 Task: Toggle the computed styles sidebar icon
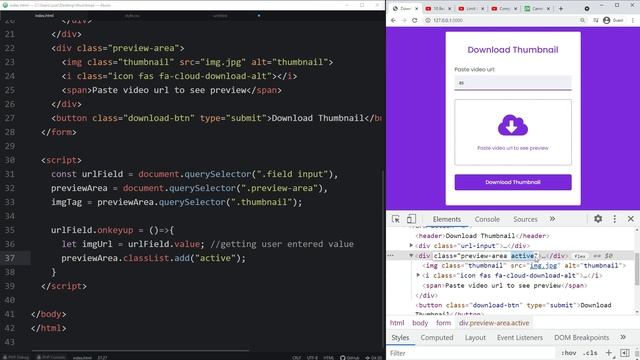point(624,353)
